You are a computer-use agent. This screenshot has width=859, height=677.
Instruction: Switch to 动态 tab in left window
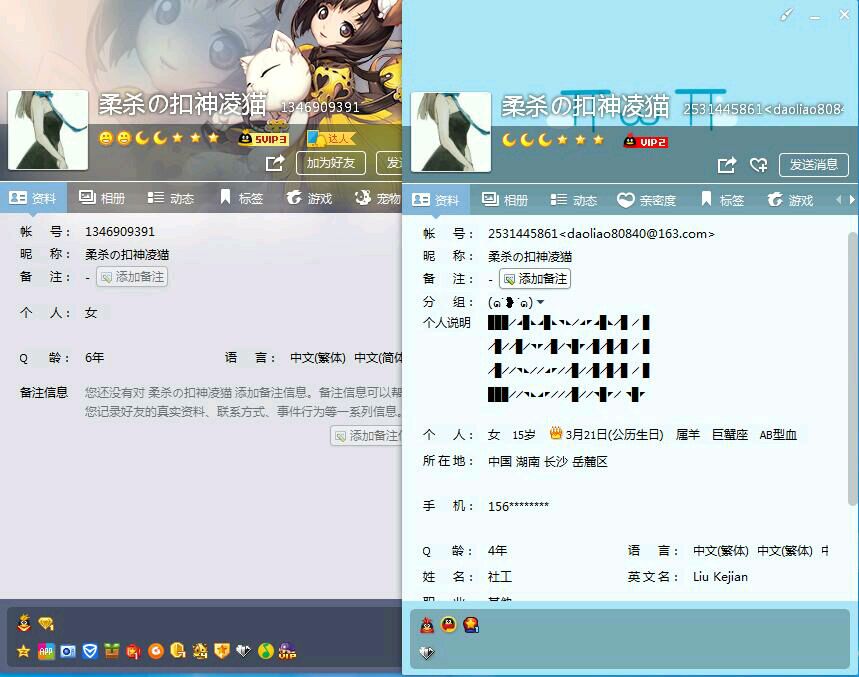tap(171, 198)
